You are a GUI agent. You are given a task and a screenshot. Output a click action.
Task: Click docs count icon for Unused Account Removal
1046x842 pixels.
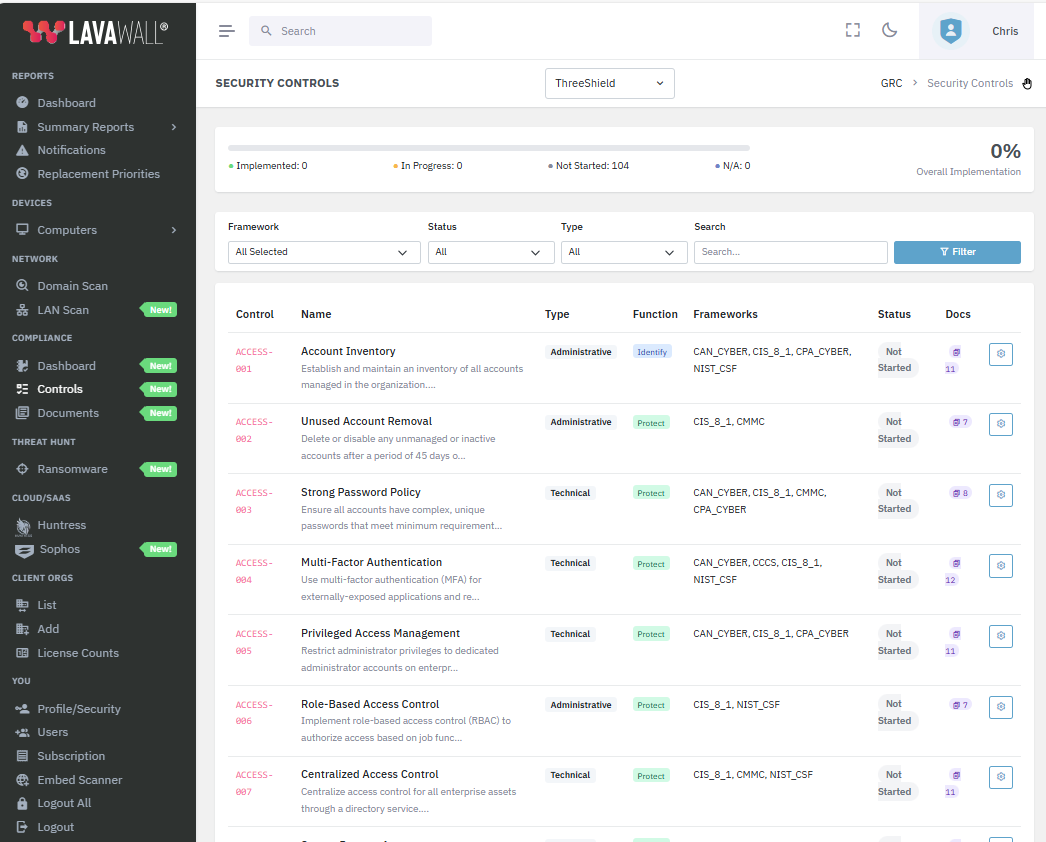pos(959,422)
